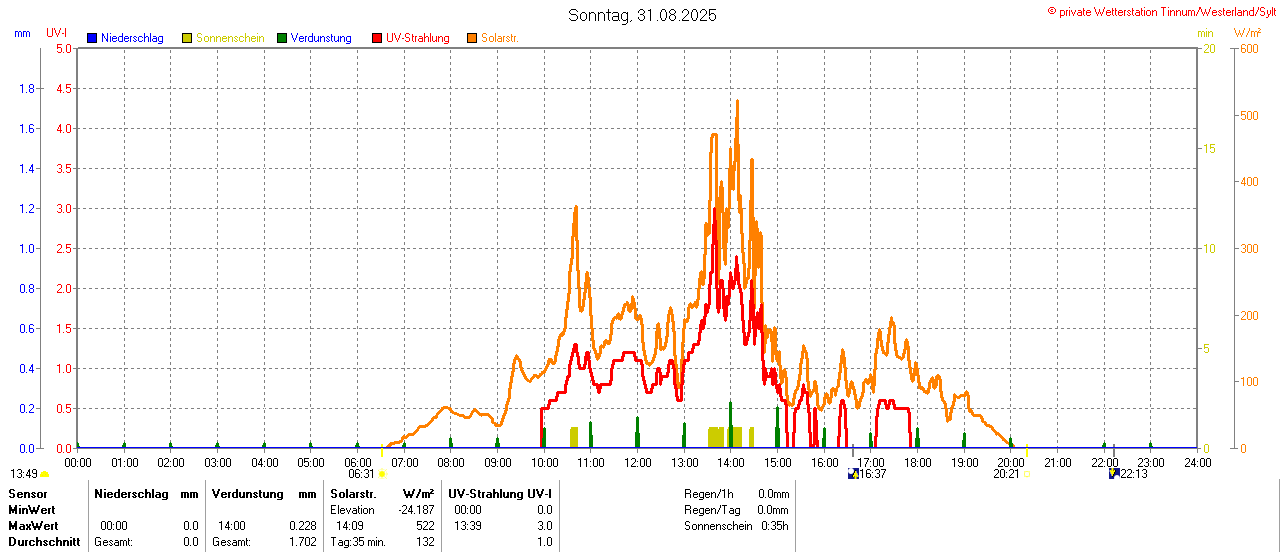Select the Solarstr. legend label

click(500, 38)
